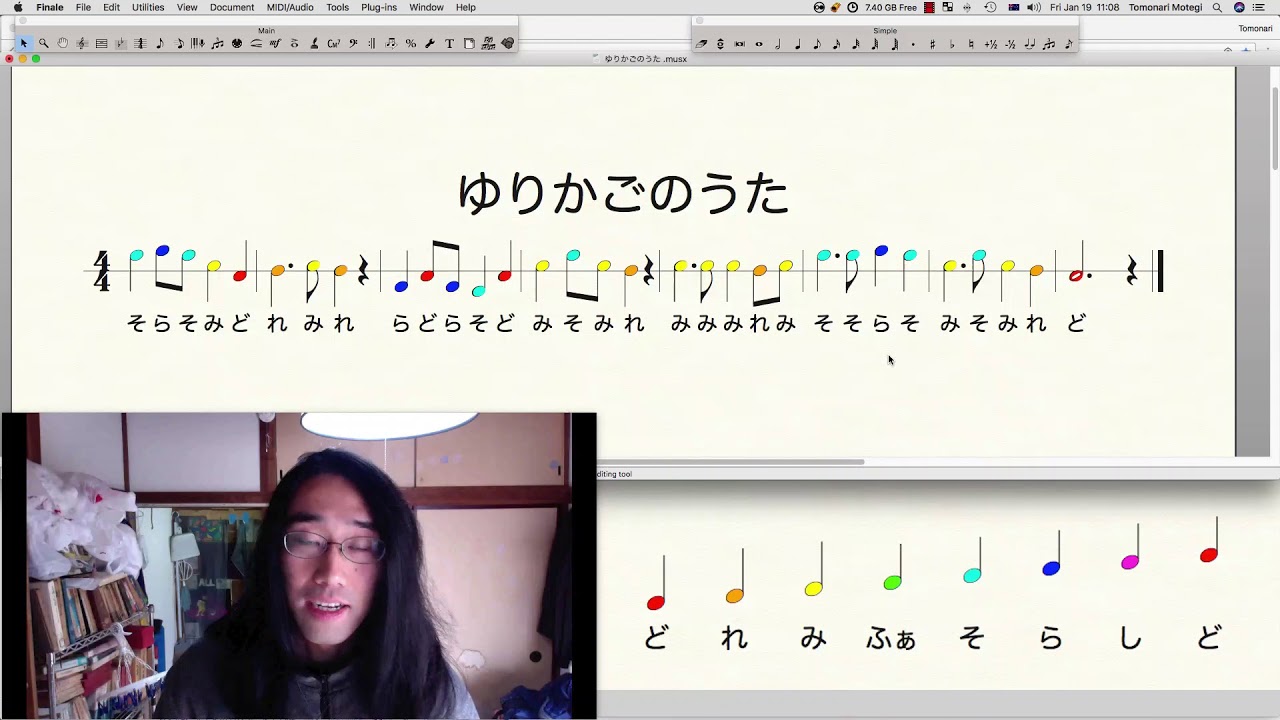Open the File menu
The width and height of the screenshot is (1280, 720).
[x=83, y=7]
